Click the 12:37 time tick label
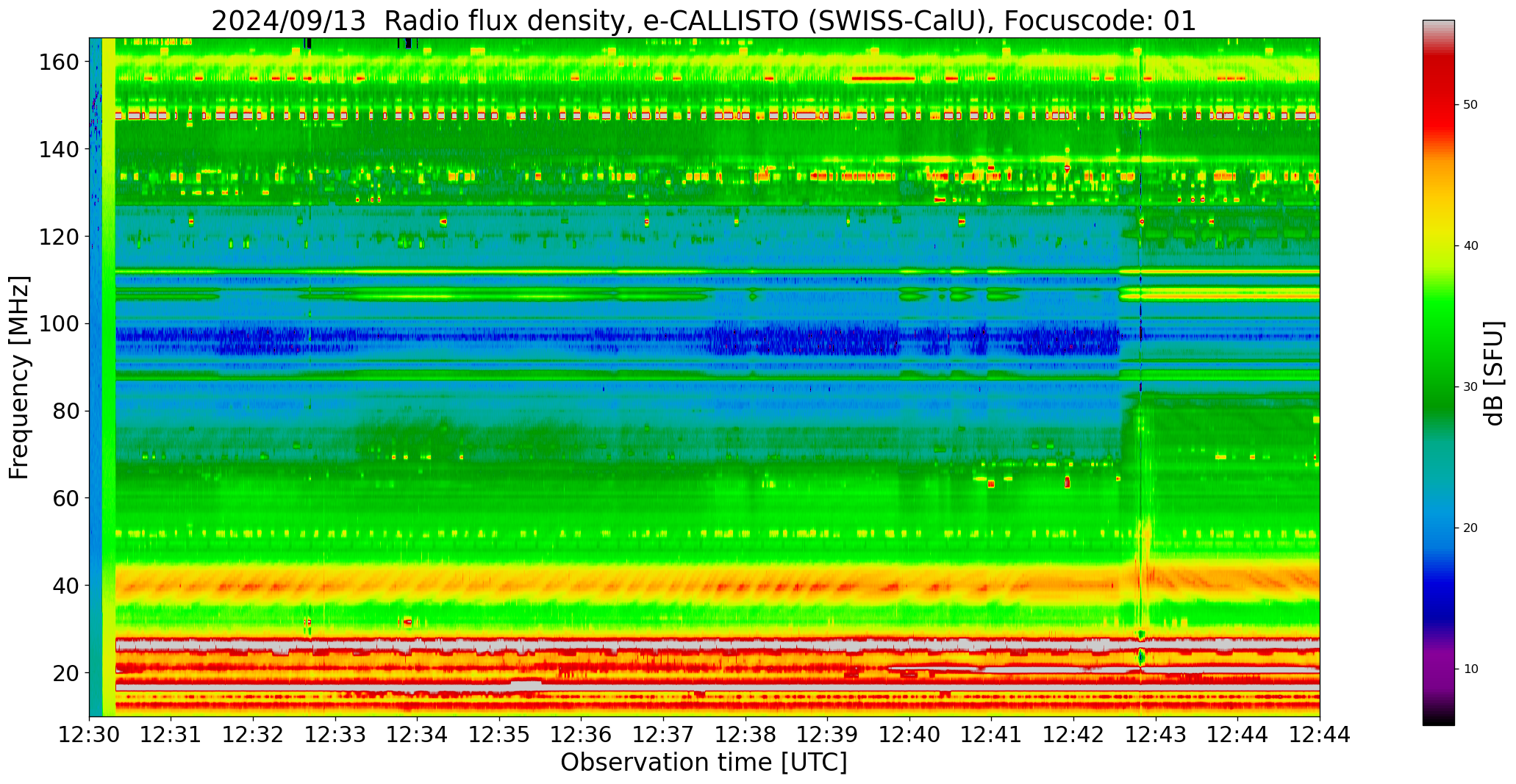 click(x=663, y=735)
